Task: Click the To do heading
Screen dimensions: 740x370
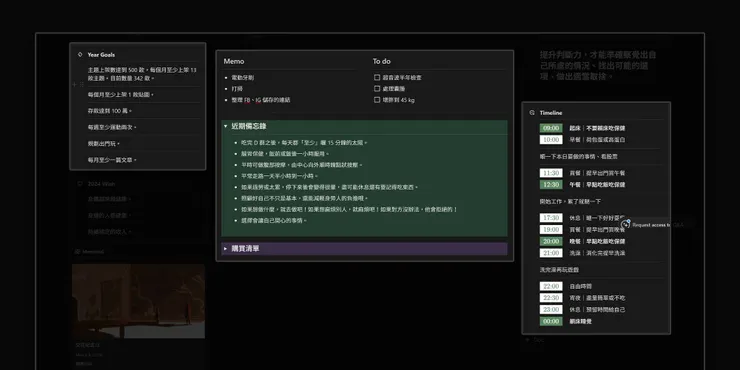Action: click(381, 61)
